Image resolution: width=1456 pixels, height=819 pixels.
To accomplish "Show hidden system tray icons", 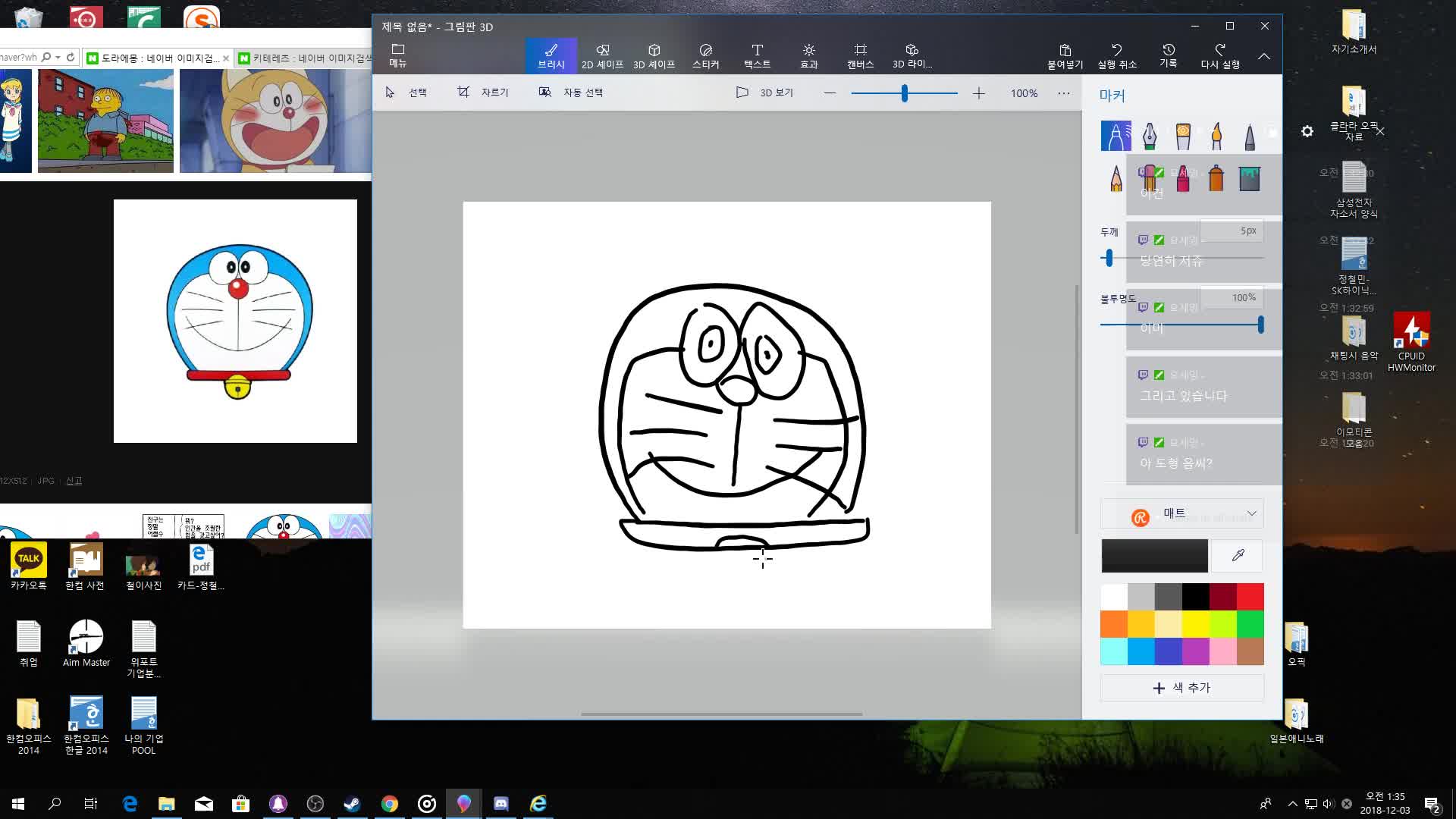I will [1292, 804].
